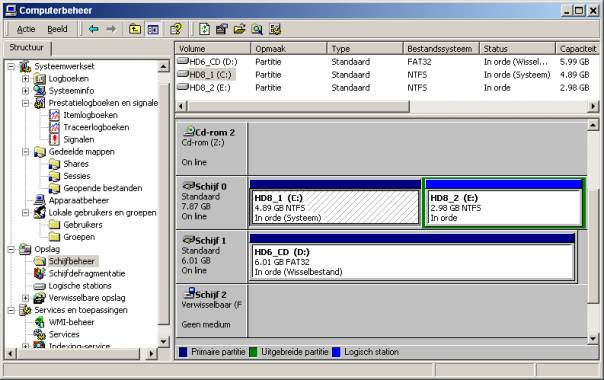Click the Primaire partitie dark blue swatch
Screen dimensions: 604x380
(x=183, y=352)
